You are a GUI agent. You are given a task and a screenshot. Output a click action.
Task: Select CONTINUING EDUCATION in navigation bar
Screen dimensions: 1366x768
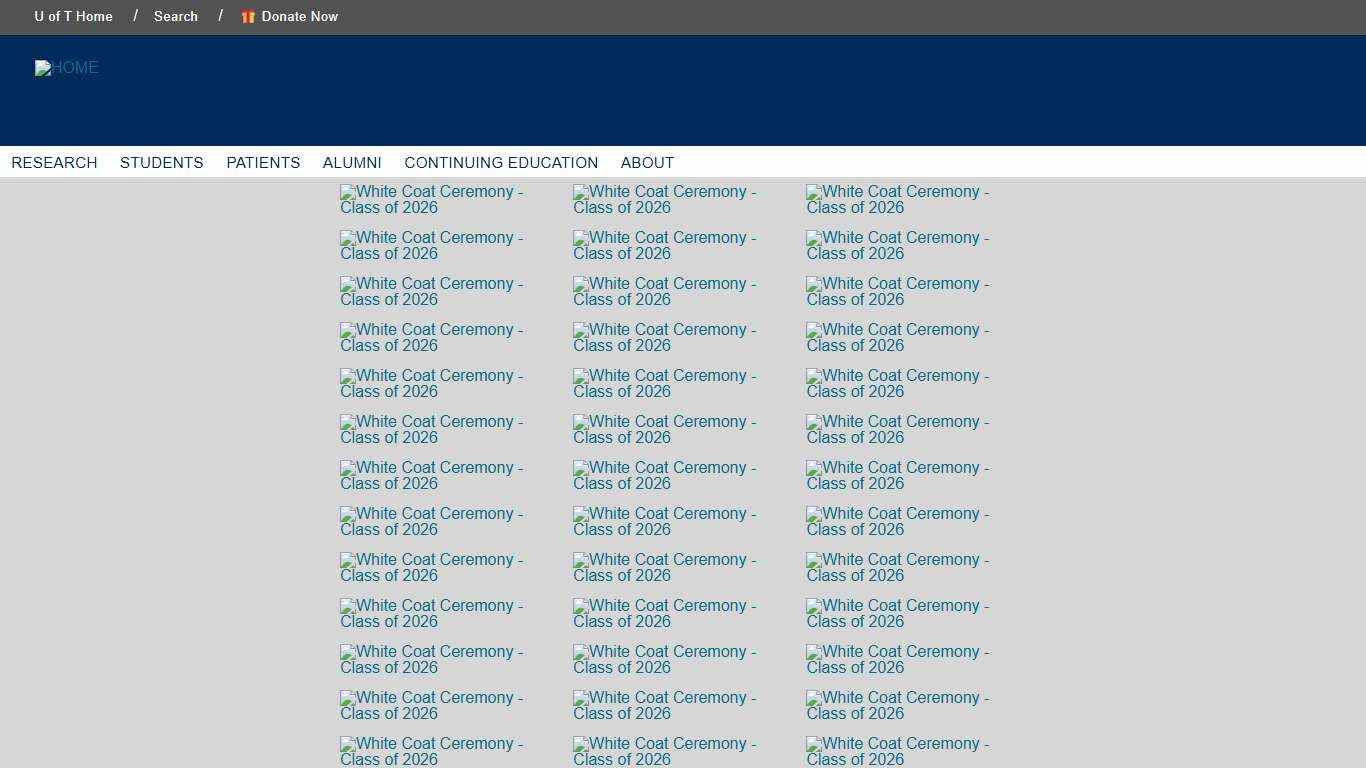click(501, 163)
